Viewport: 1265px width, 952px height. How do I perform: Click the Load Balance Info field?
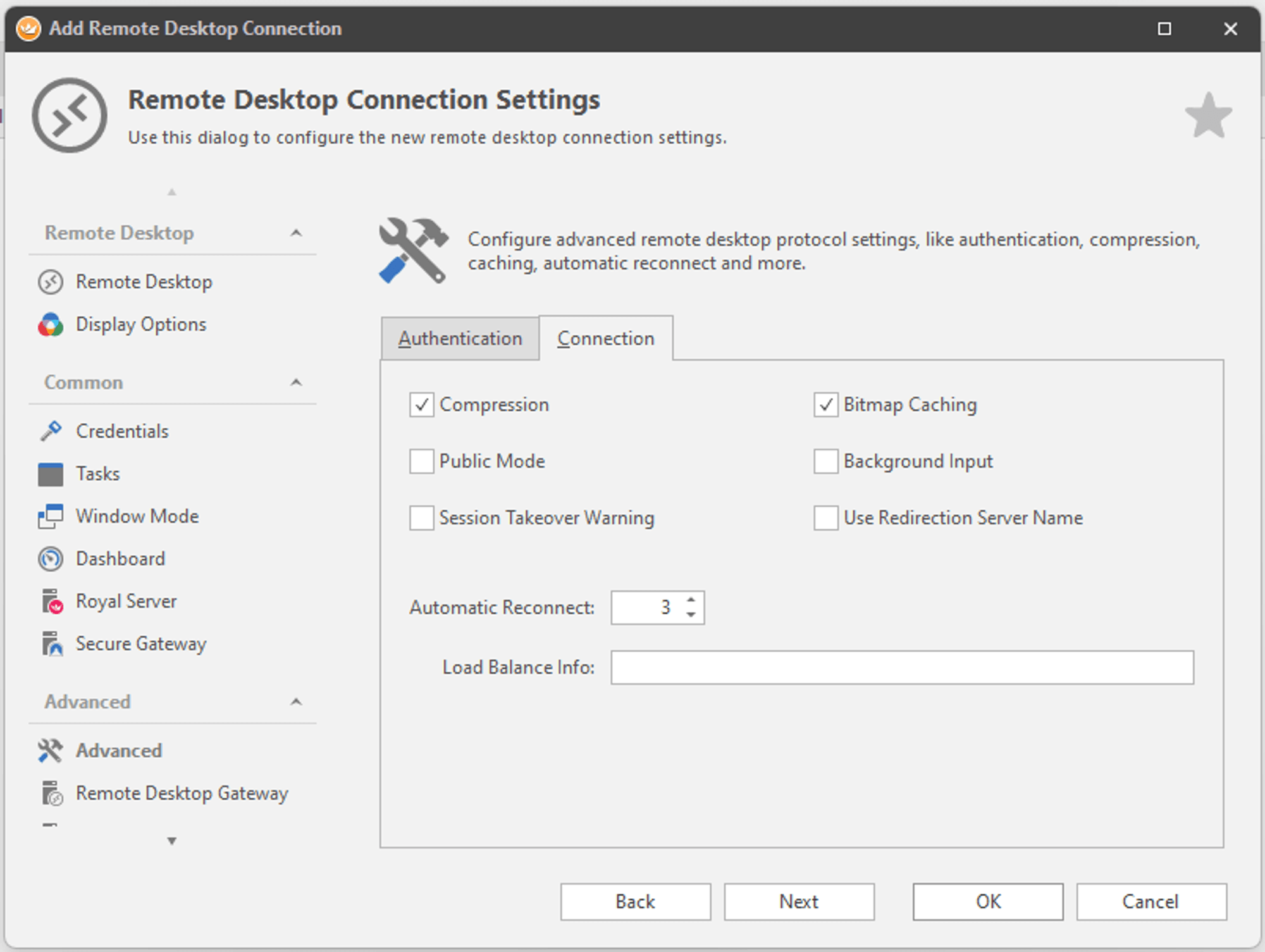click(x=902, y=667)
